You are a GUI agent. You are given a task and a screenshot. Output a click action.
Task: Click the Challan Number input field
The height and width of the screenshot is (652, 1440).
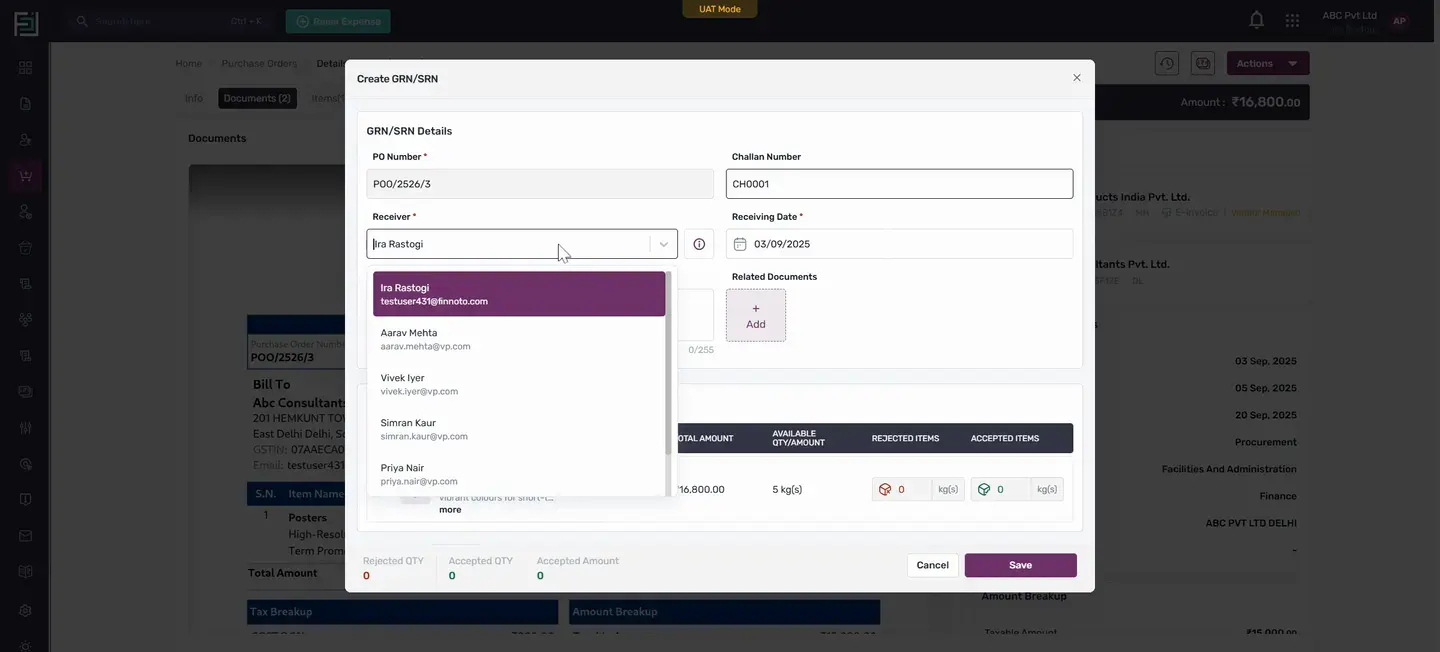pyautogui.click(x=900, y=184)
